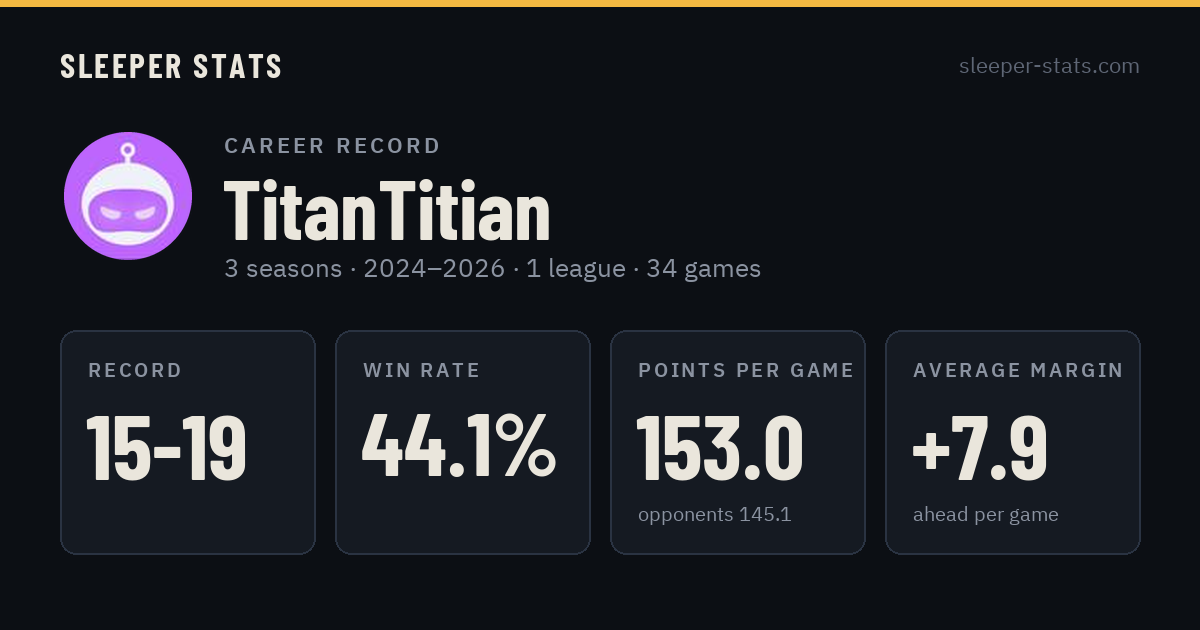Click the seasons and games summary line
1200x630 pixels.
tap(493, 269)
